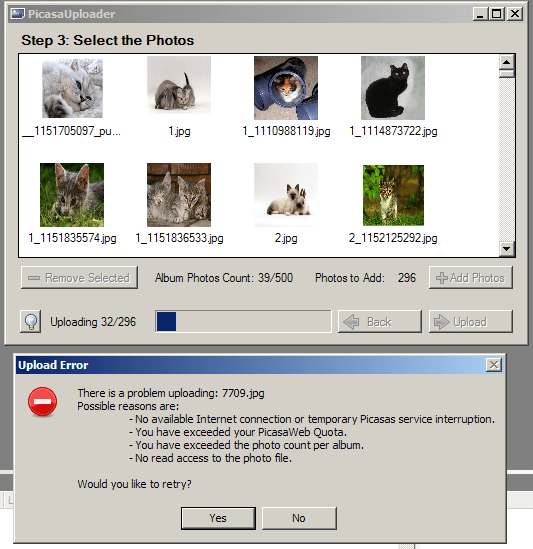Close the PicasaUploader window

pyautogui.click(x=515, y=14)
